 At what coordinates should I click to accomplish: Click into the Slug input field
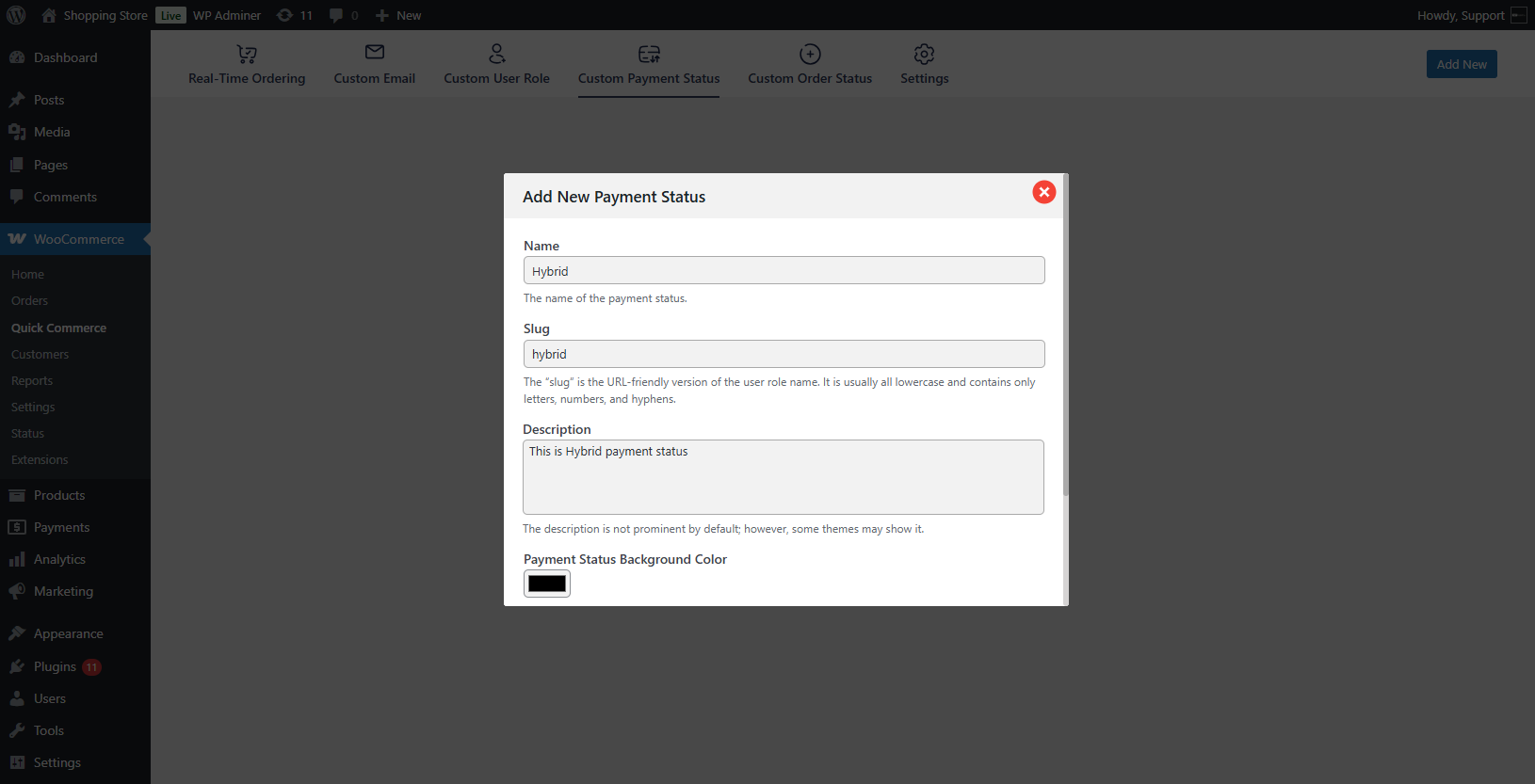coord(784,354)
